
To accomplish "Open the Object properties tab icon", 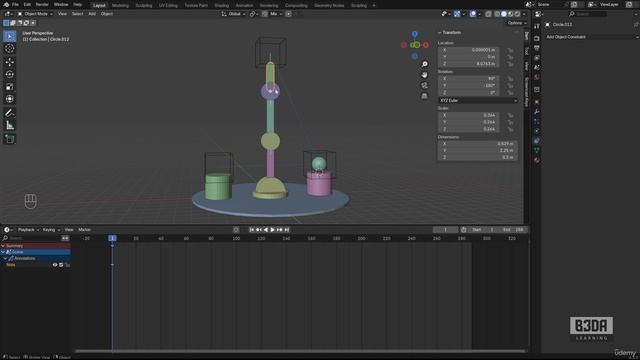I will click(x=537, y=102).
